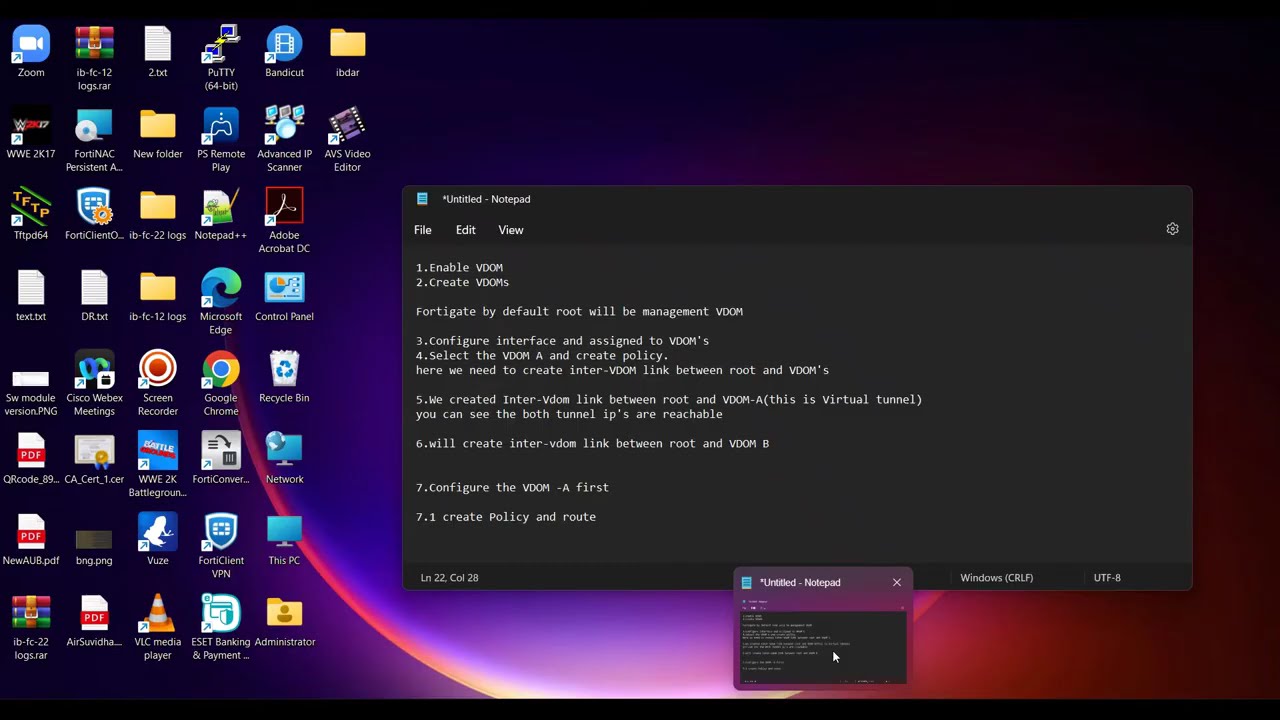Open the ibdar folder icon

click(x=347, y=53)
